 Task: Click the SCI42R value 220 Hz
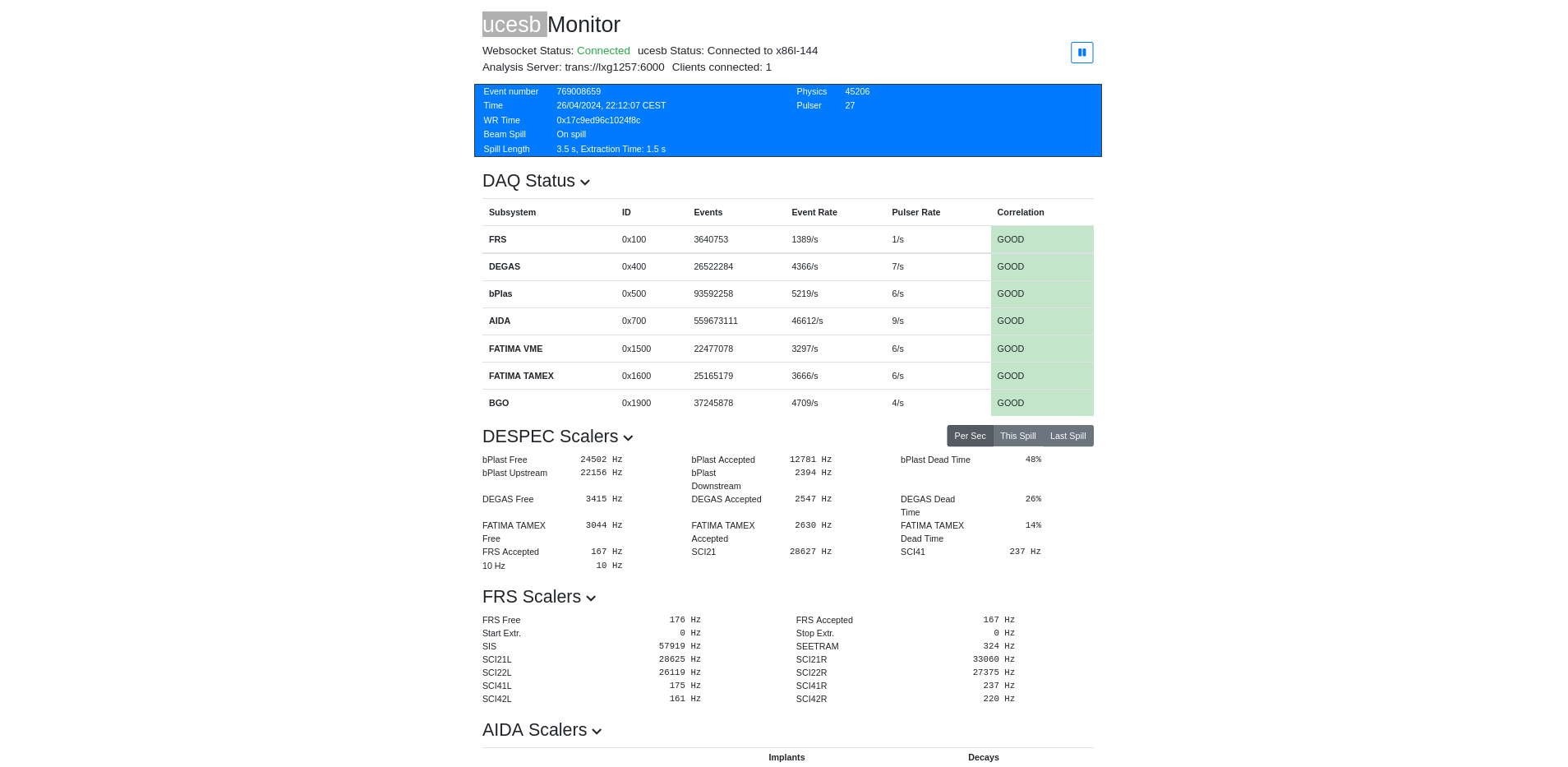998,699
